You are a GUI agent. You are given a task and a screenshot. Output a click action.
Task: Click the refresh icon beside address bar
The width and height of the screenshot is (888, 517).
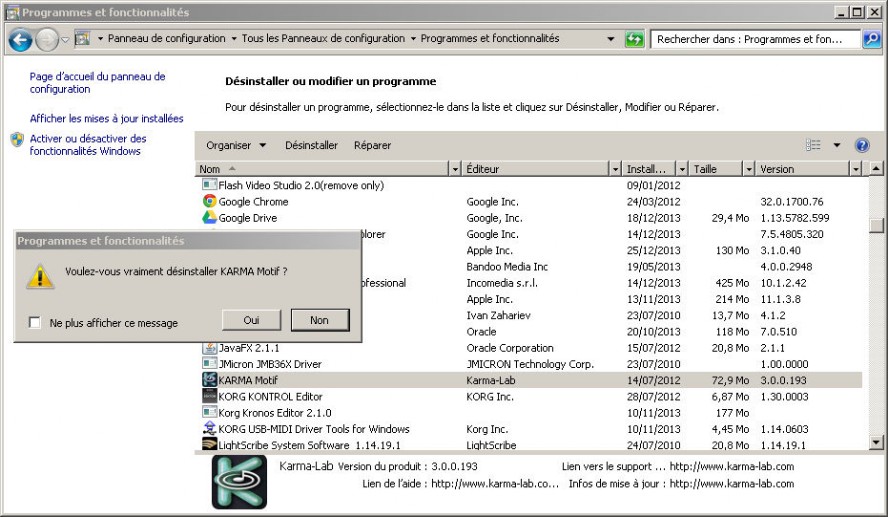click(x=634, y=39)
